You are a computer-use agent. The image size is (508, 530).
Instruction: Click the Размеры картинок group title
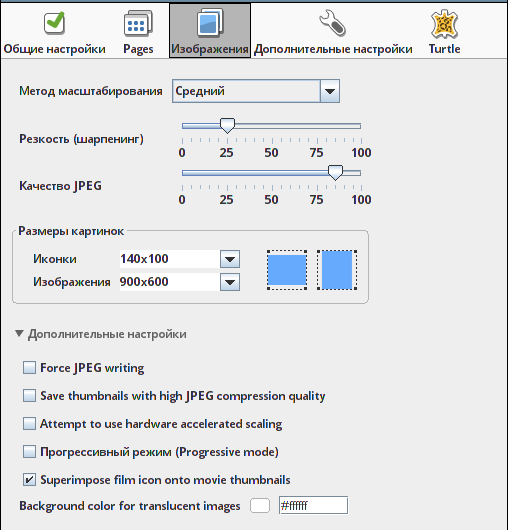coord(71,231)
